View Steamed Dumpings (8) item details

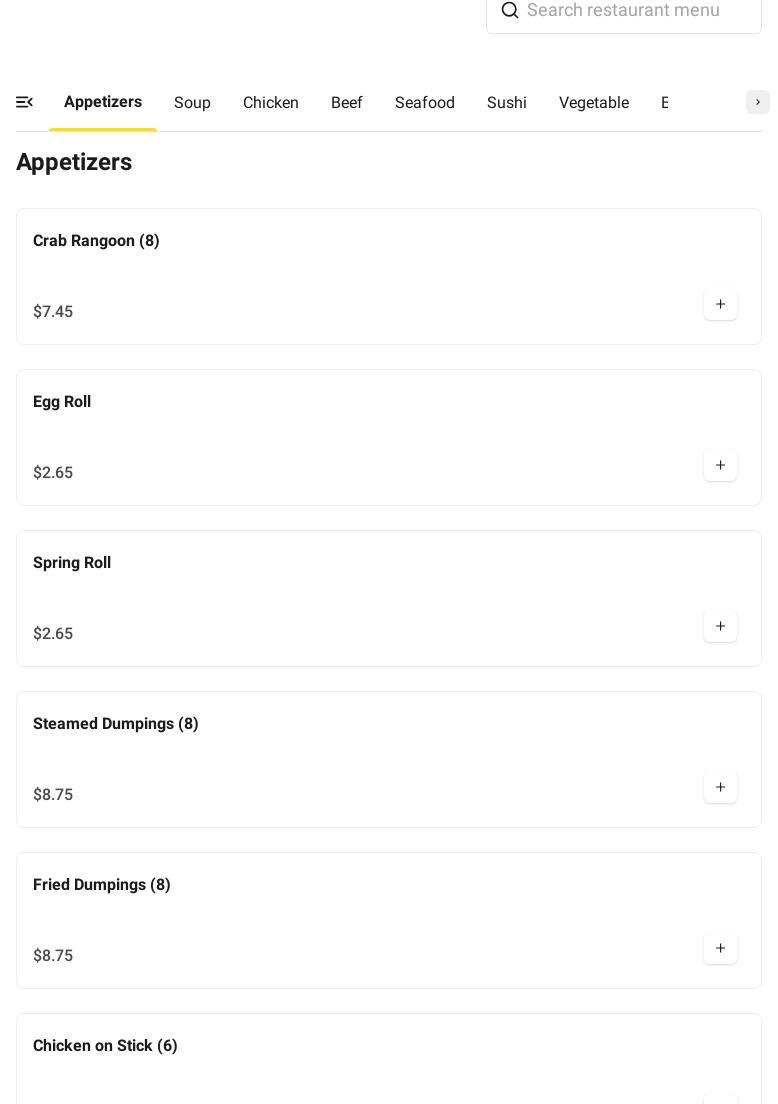[x=116, y=724]
